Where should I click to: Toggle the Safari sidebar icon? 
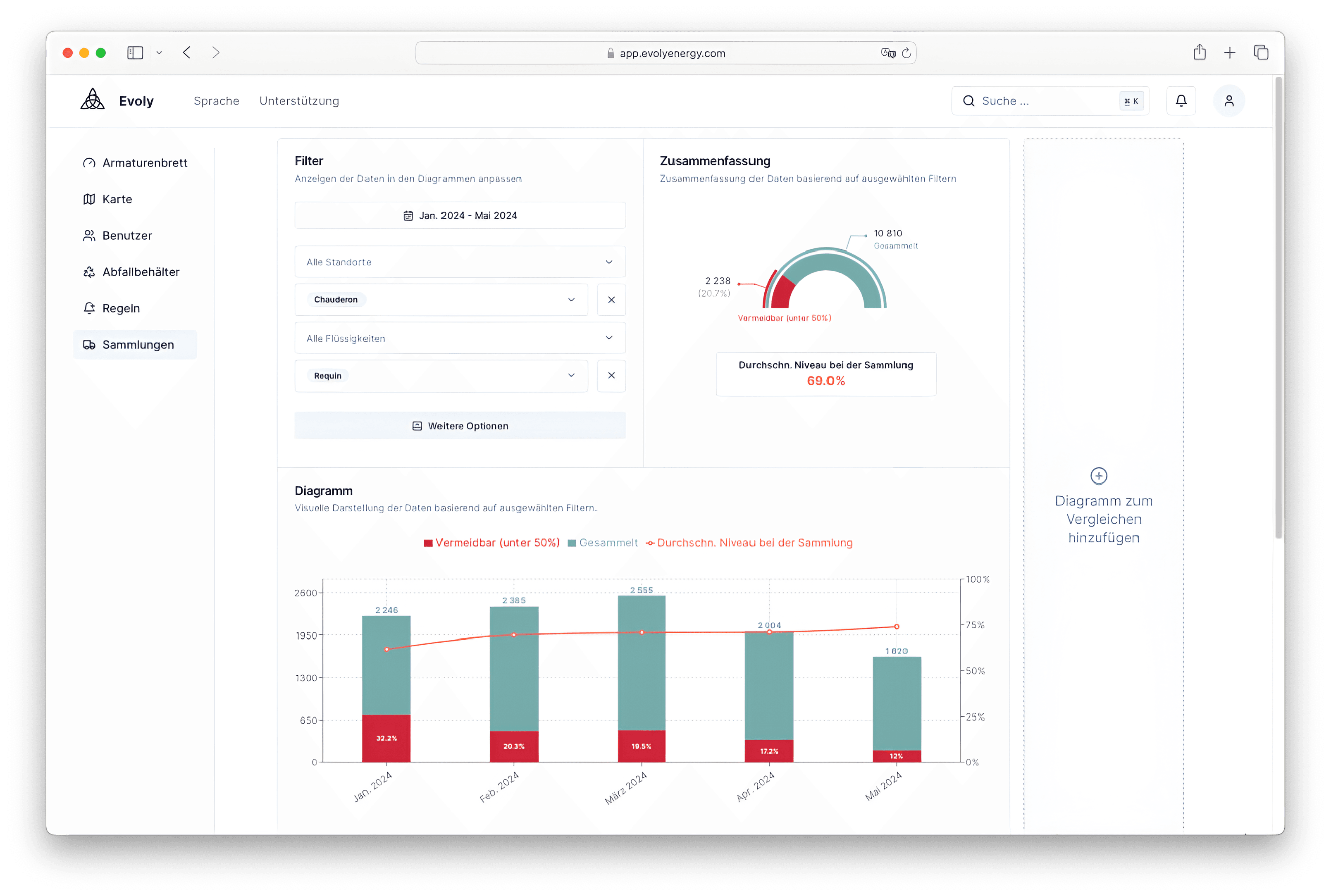pyautogui.click(x=135, y=52)
